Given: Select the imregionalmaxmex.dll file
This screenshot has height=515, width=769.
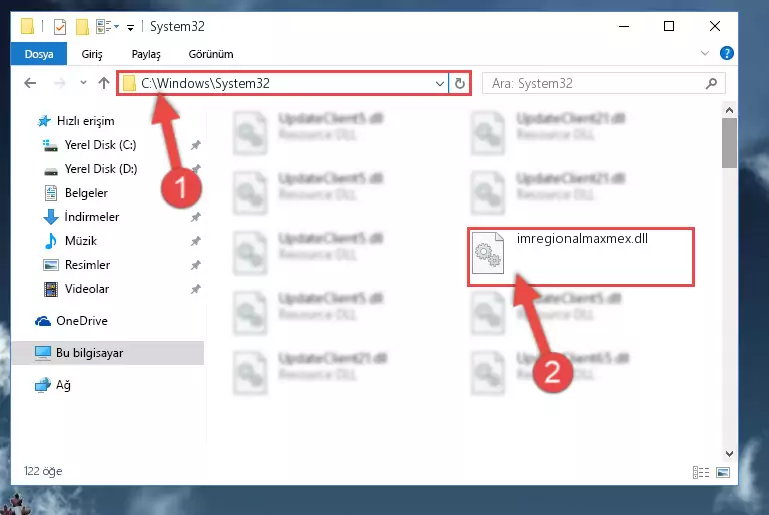Looking at the screenshot, I should (x=581, y=257).
